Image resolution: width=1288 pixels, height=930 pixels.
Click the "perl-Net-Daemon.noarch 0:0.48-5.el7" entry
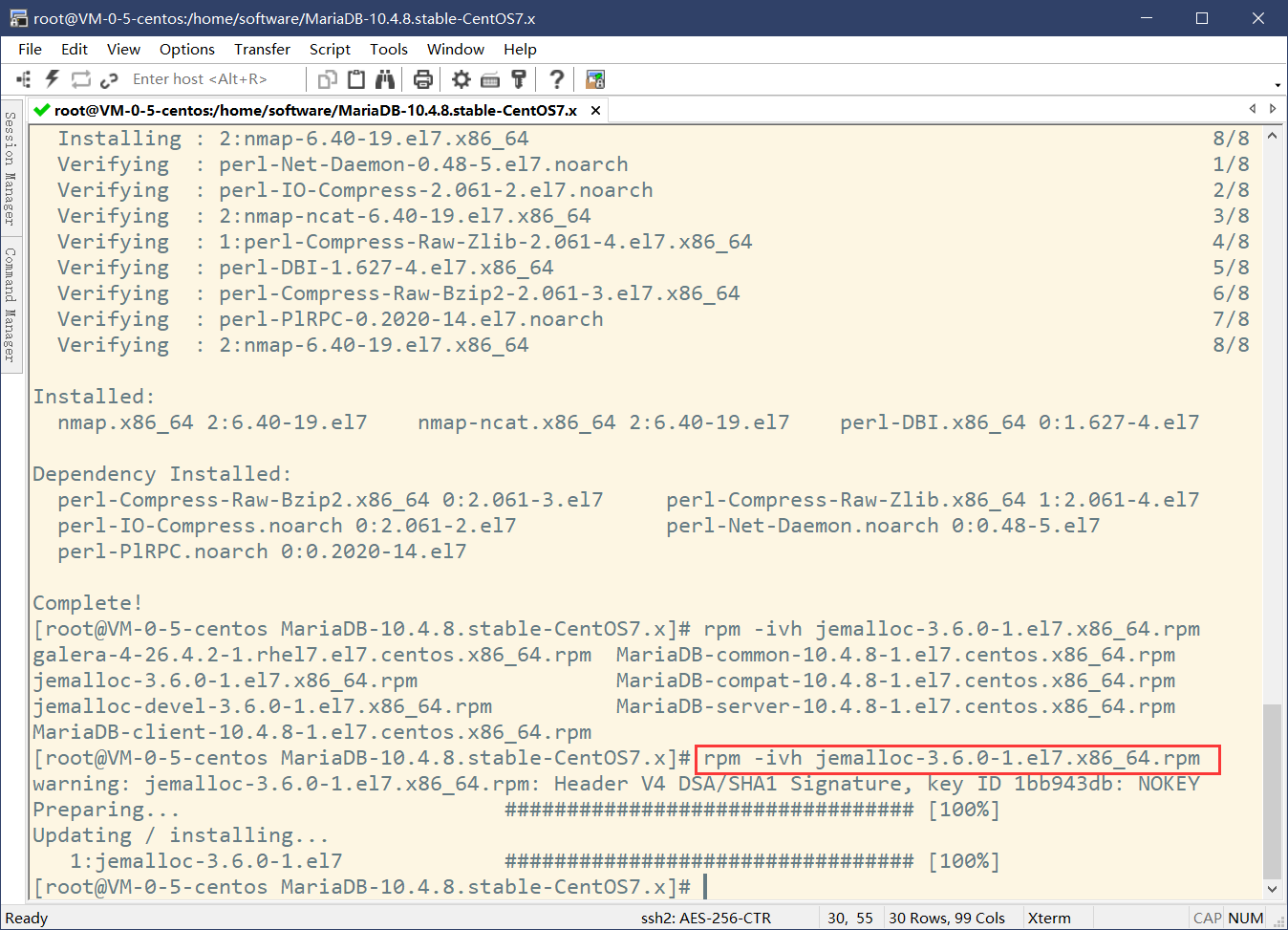click(883, 526)
